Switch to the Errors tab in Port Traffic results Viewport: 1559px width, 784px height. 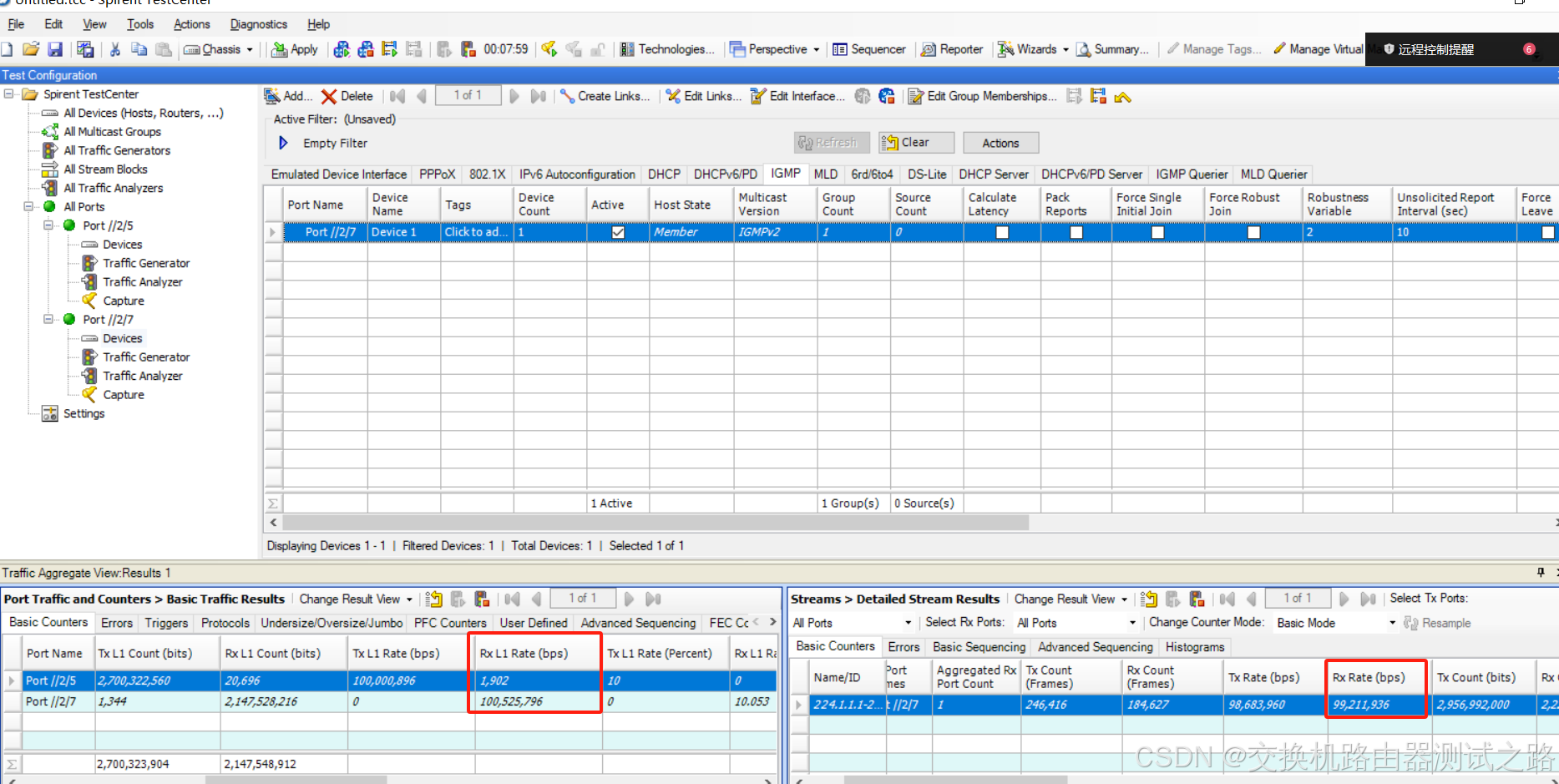coord(117,623)
